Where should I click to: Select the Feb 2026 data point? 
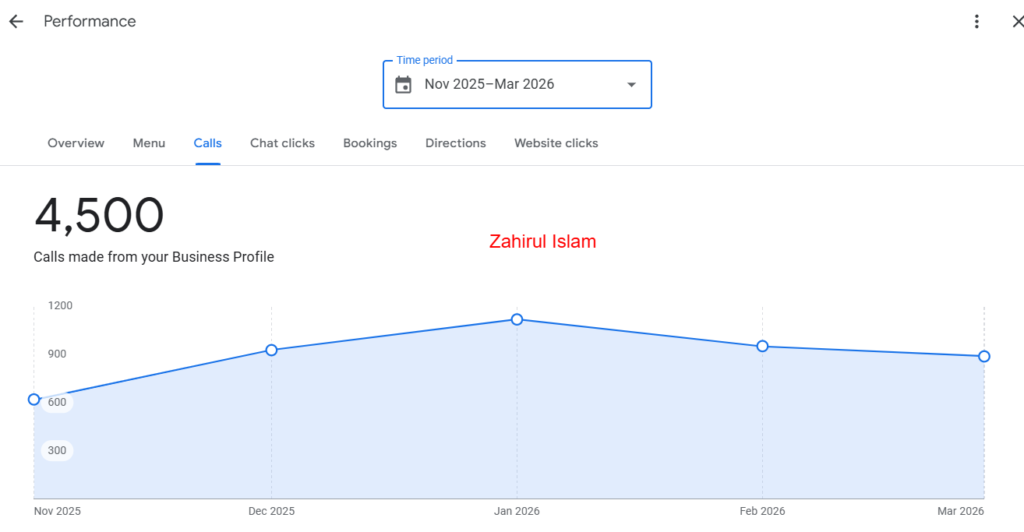[x=762, y=346]
